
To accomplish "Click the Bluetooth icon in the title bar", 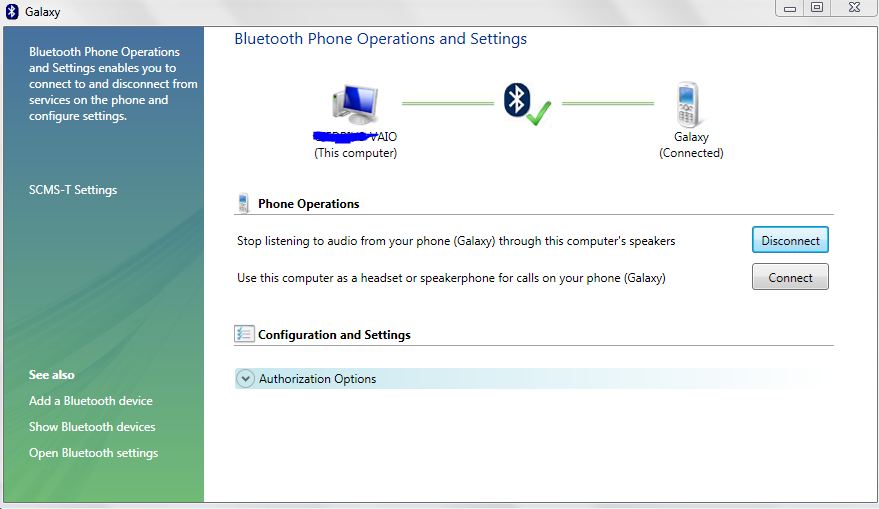I will pyautogui.click(x=11, y=12).
